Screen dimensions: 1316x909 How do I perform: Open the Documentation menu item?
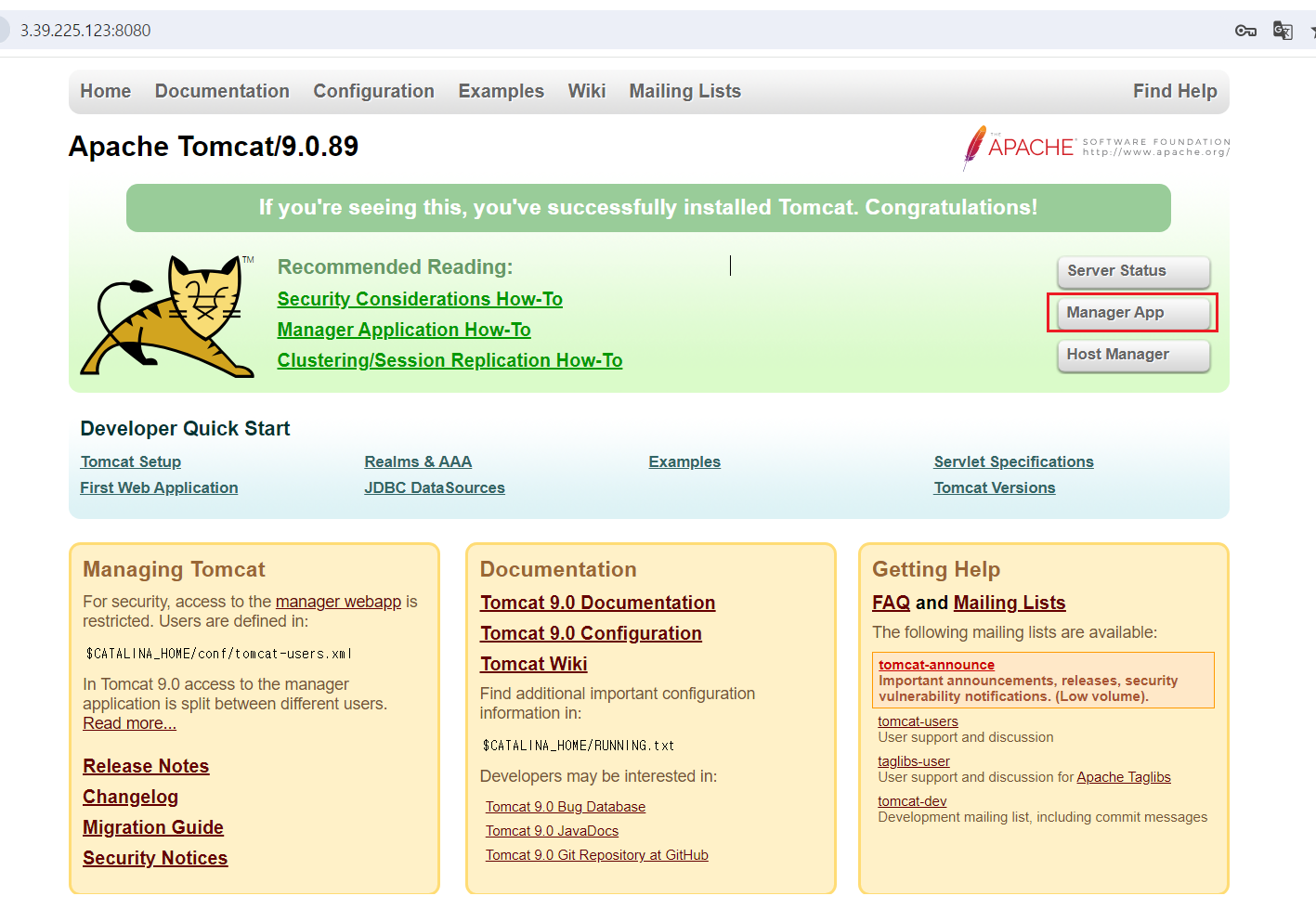pyautogui.click(x=222, y=91)
